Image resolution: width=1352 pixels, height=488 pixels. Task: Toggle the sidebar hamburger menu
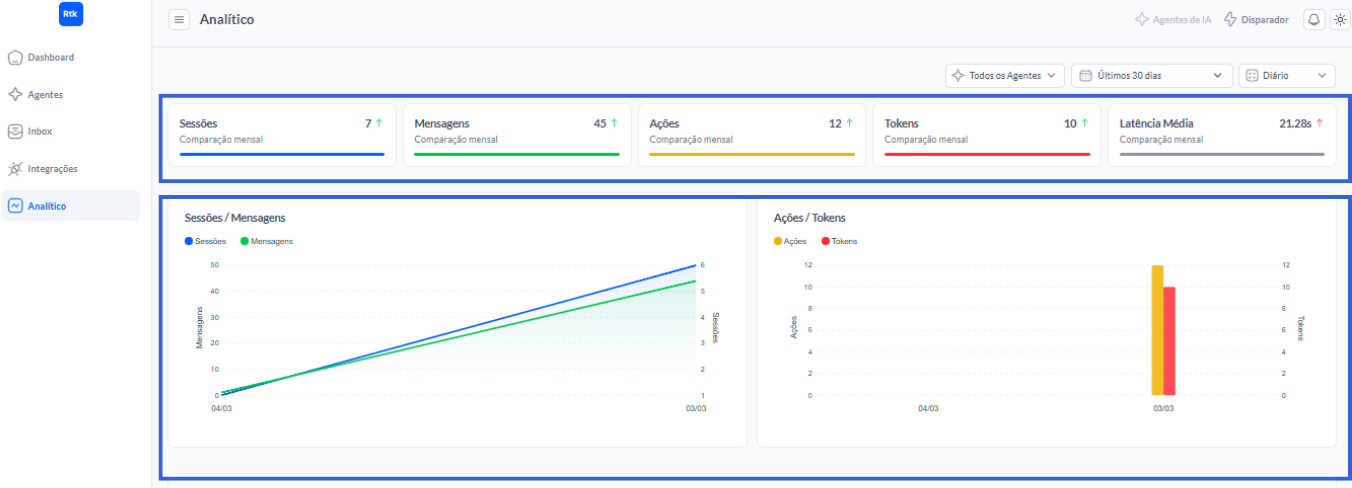(179, 20)
